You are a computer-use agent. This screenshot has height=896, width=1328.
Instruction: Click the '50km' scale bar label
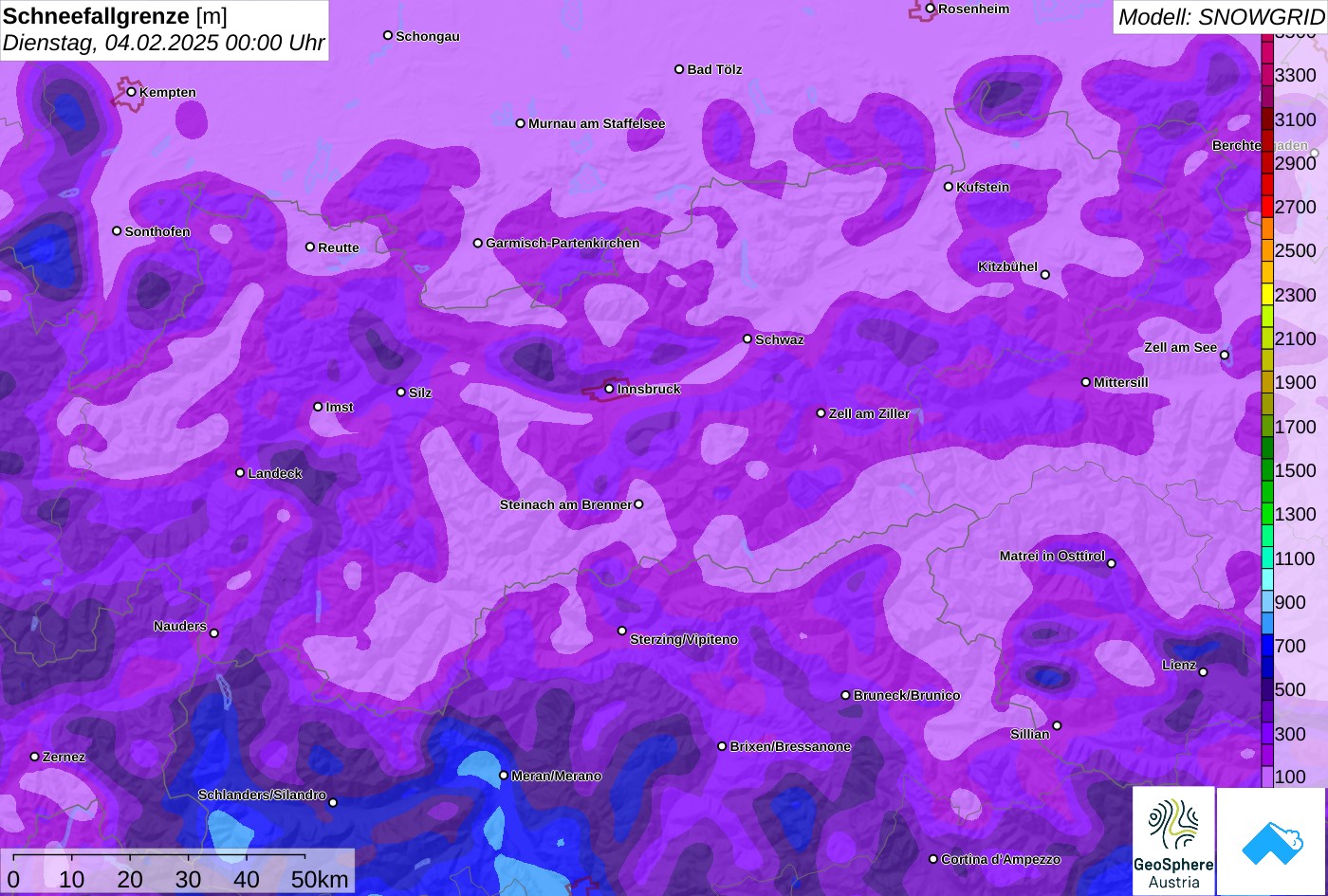[x=320, y=879]
